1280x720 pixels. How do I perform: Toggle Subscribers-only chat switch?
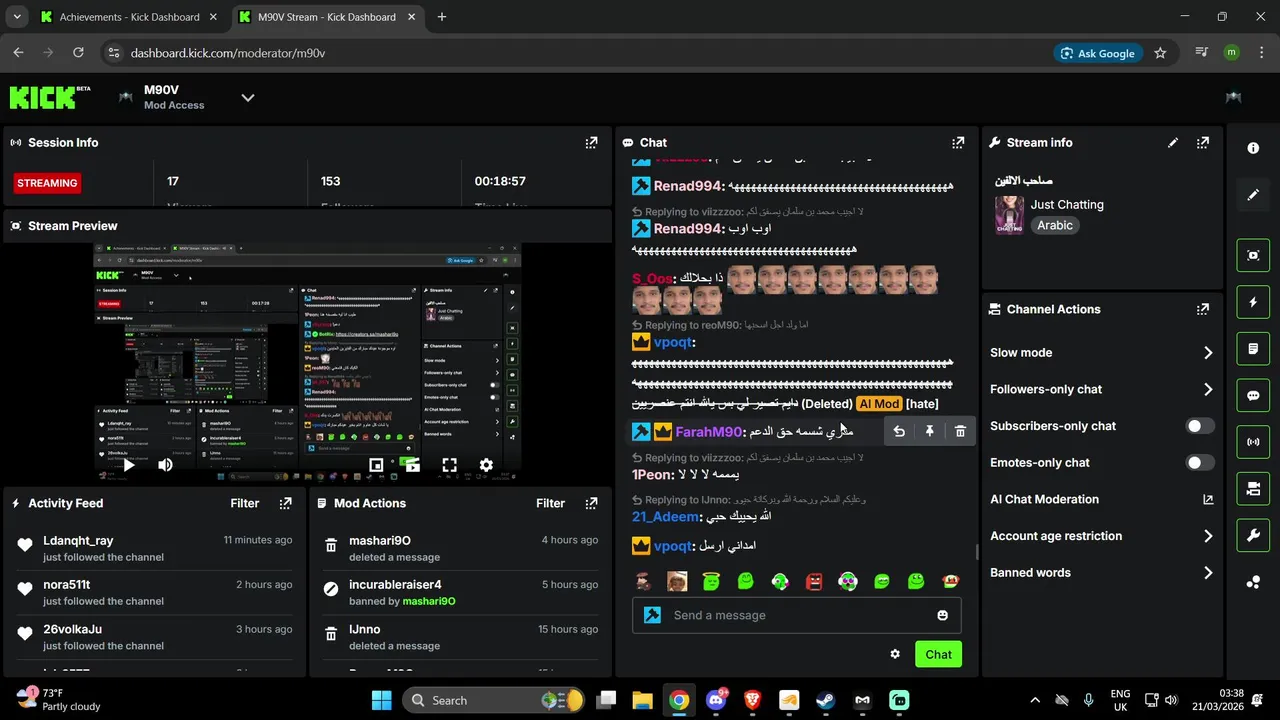click(1200, 426)
